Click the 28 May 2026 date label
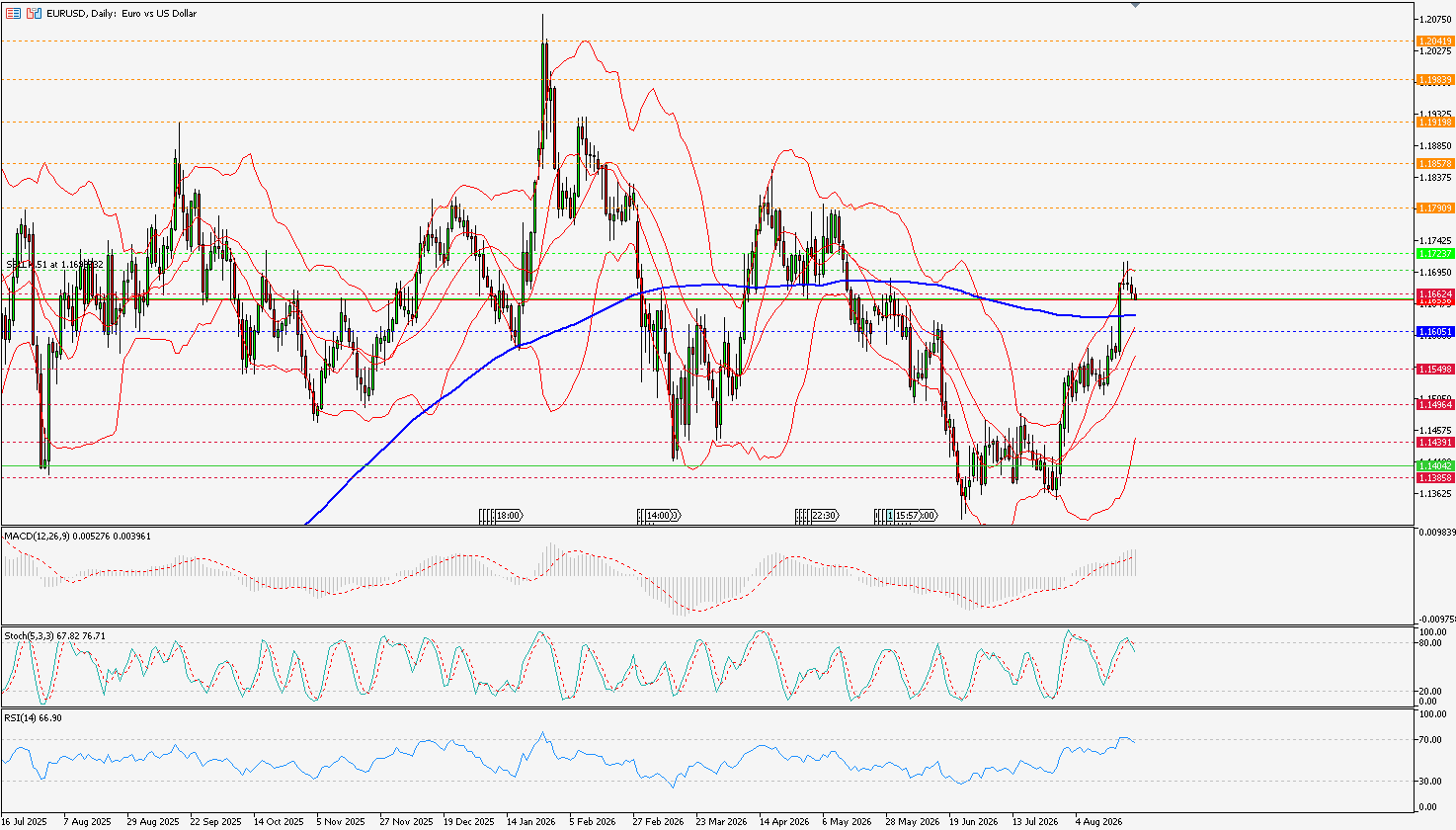This screenshot has height=830, width=1456. point(911,821)
